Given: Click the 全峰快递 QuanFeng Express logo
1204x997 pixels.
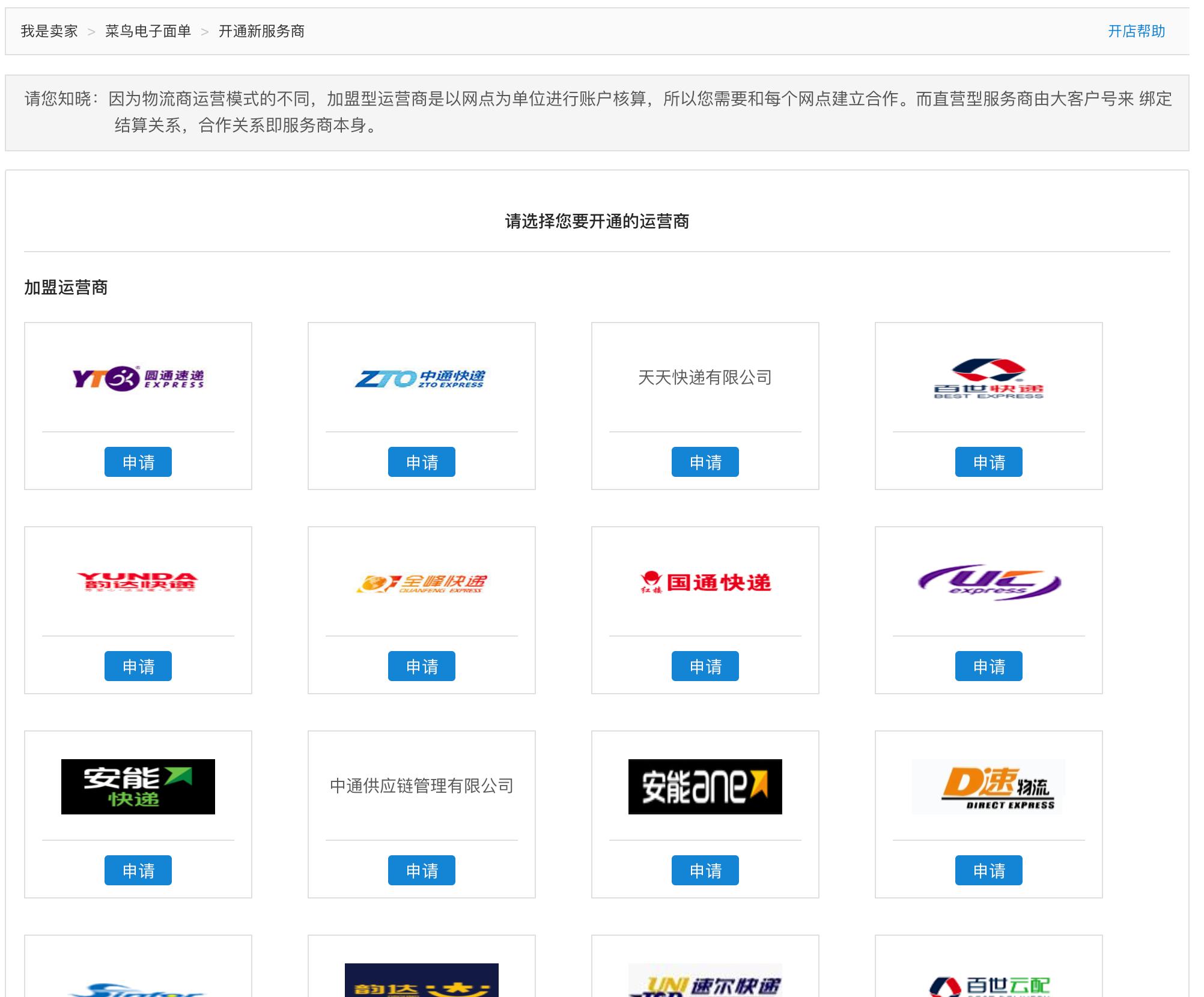Looking at the screenshot, I should point(421,581).
